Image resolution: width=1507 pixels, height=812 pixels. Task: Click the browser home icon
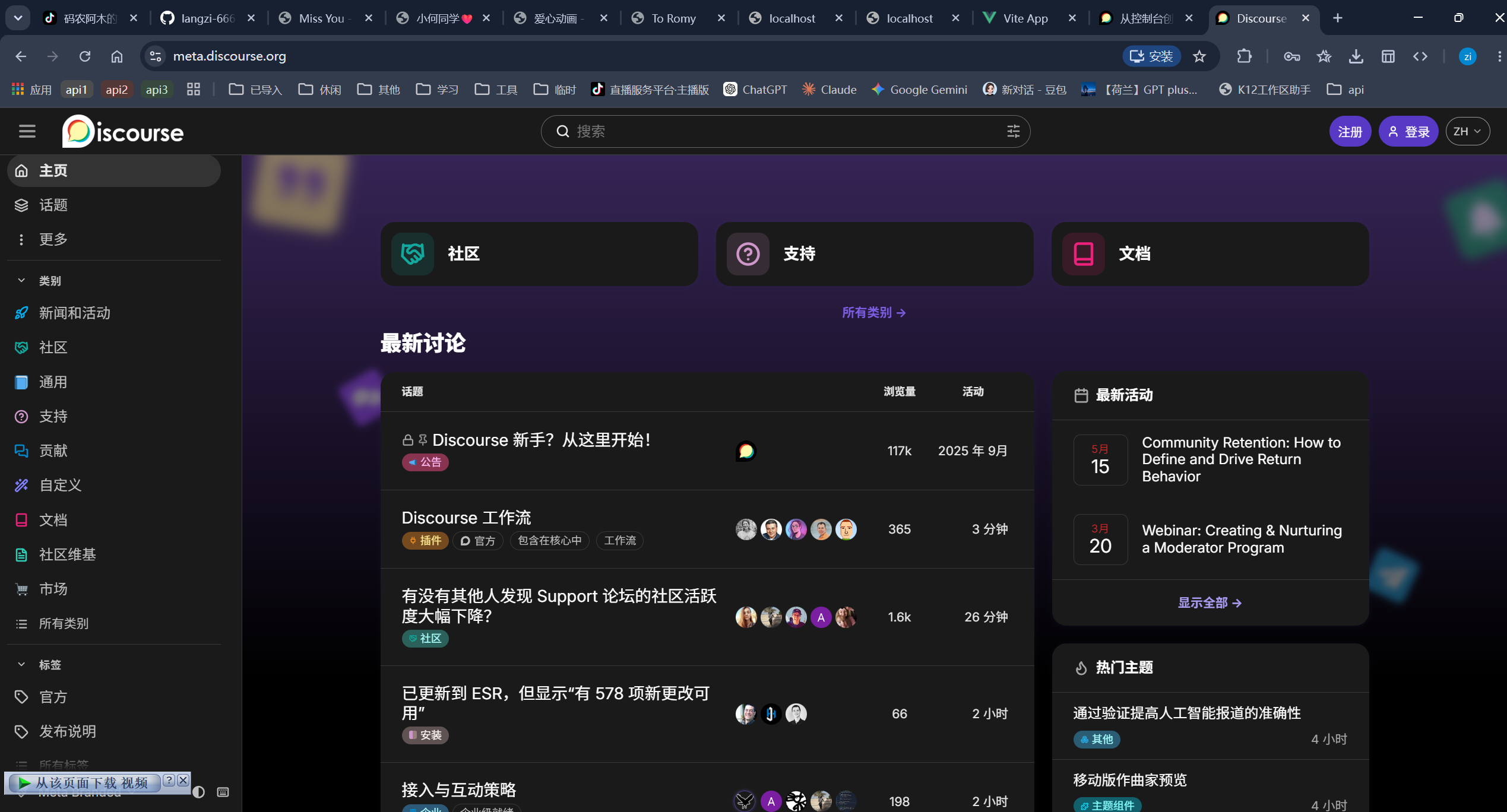117,56
